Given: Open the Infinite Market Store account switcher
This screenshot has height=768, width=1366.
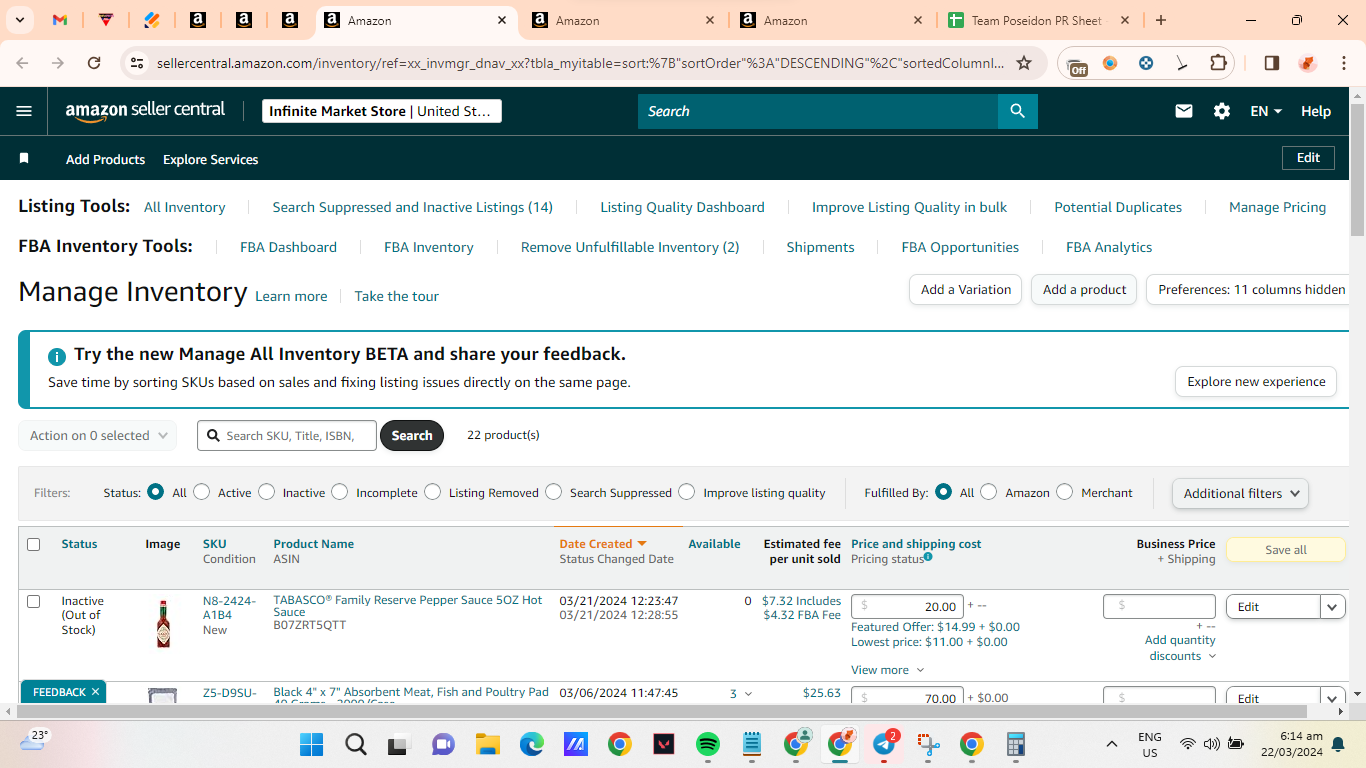Looking at the screenshot, I should (382, 111).
